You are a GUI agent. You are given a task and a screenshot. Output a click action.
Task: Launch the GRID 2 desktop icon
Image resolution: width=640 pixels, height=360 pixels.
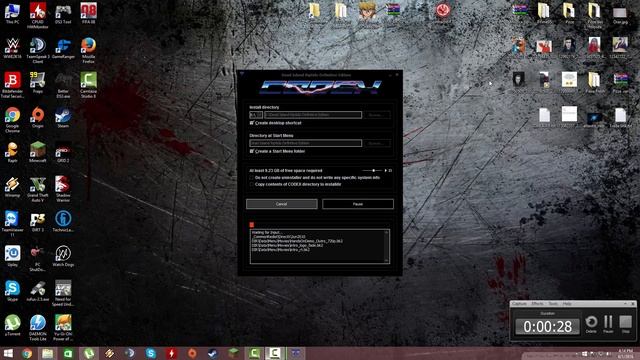point(63,151)
